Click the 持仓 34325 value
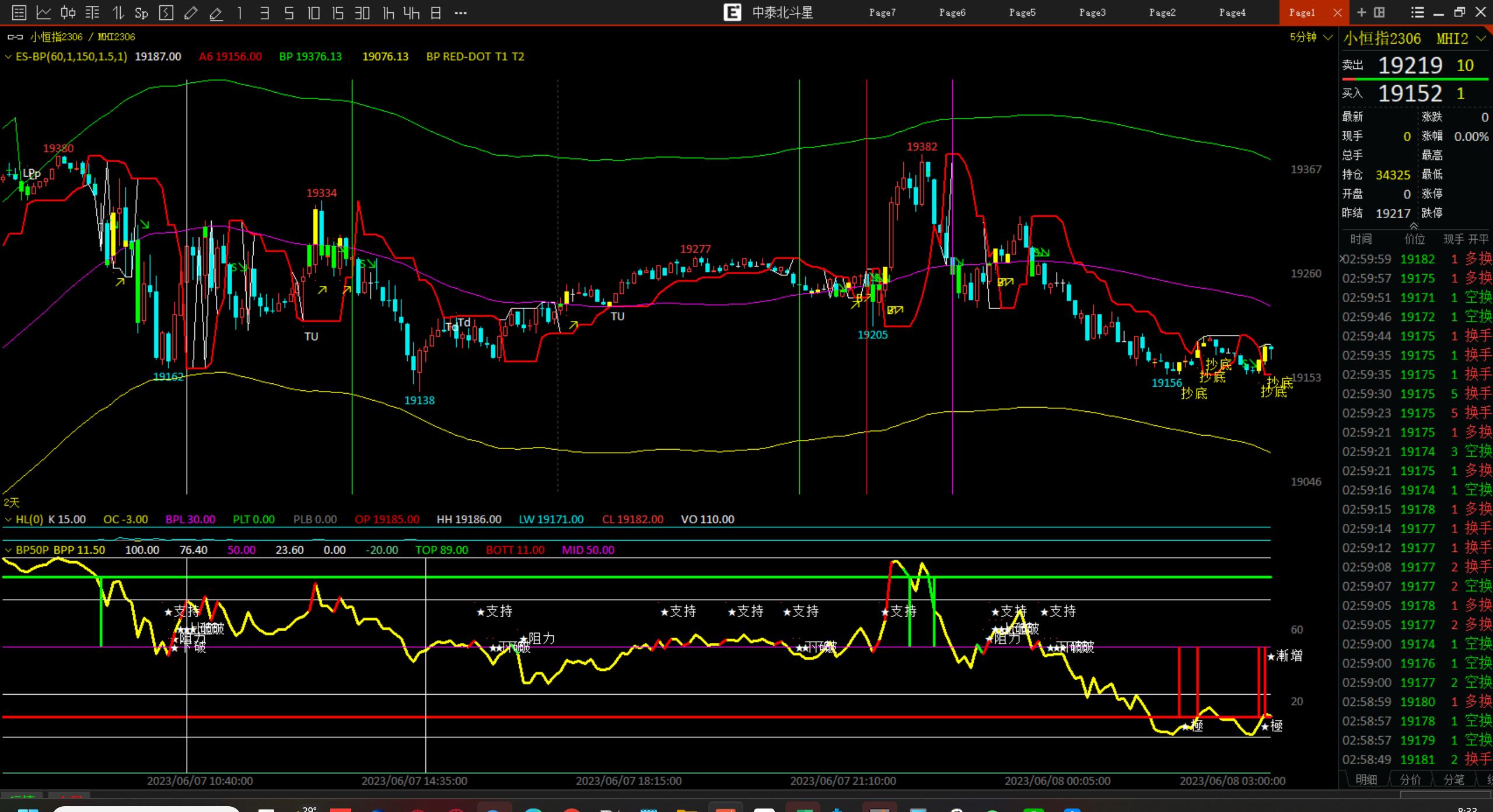1493x812 pixels. [1393, 175]
